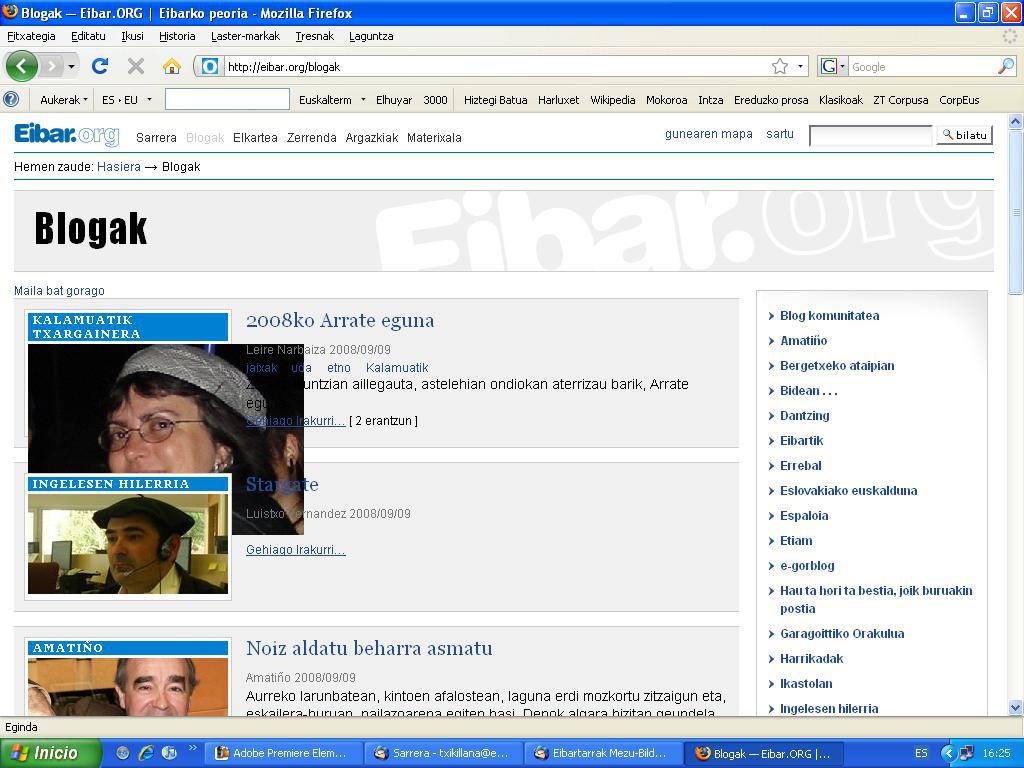1024x768 pixels.
Task: Open the back/forward history dropdown arrow
Action: pos(71,66)
